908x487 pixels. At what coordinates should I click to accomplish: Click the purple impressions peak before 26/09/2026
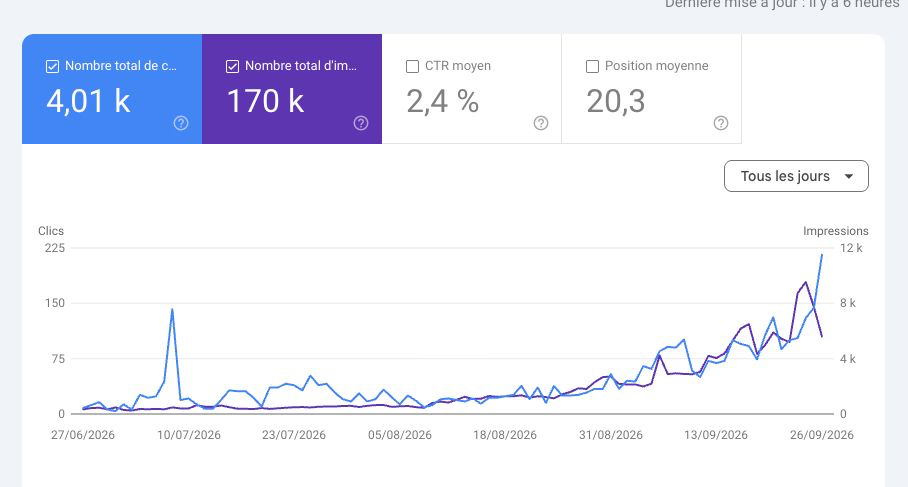[806, 283]
